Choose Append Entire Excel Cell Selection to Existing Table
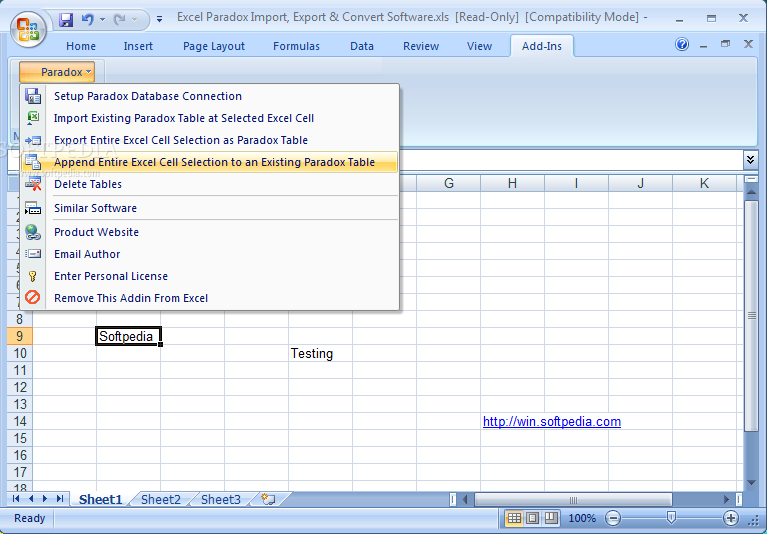The height and width of the screenshot is (534, 767). (x=210, y=162)
